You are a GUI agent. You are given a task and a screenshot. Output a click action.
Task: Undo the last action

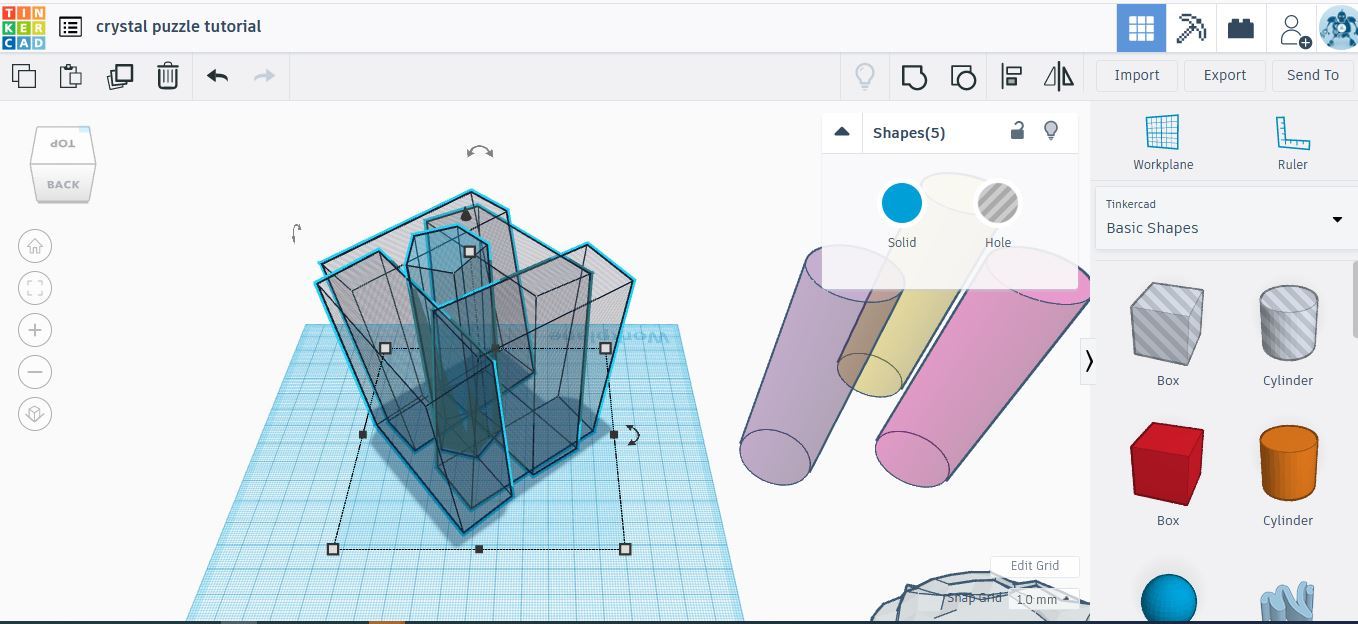(x=217, y=75)
